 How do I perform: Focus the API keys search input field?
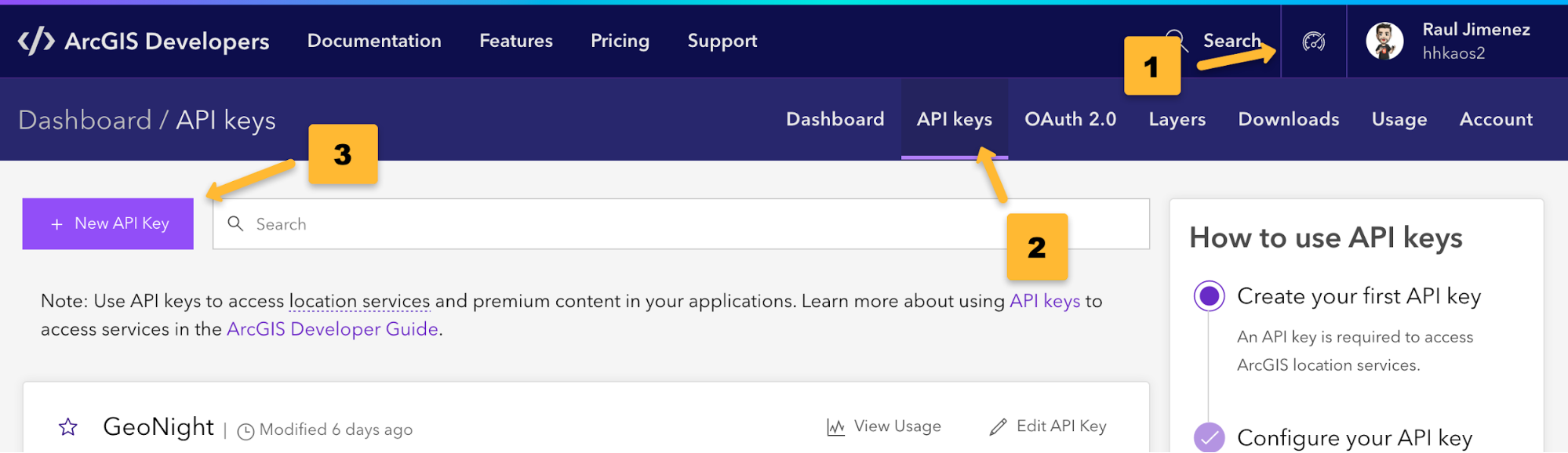point(612,224)
